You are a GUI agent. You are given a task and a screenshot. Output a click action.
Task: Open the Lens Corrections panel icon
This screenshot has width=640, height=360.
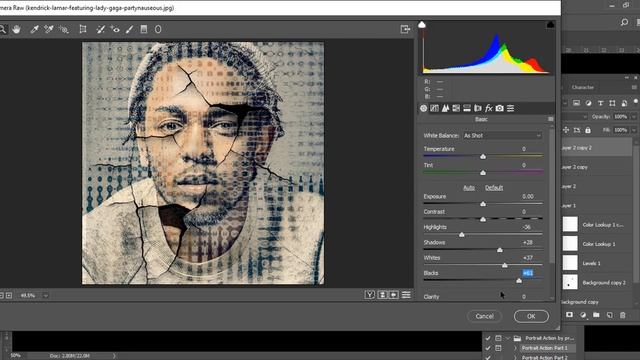pyautogui.click(x=478, y=108)
